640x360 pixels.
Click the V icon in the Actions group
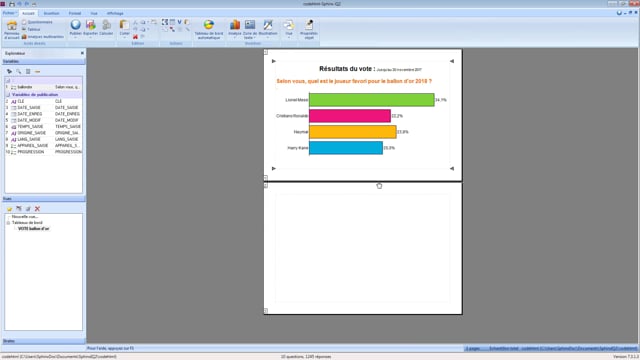click(x=179, y=22)
